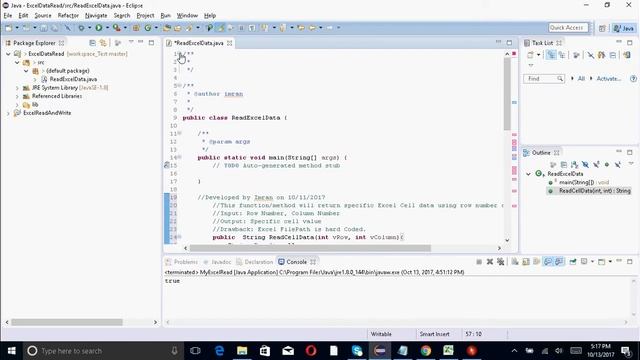Viewport: 640px width, 360px height.
Task: Open the Project menu
Action: coord(145,16)
